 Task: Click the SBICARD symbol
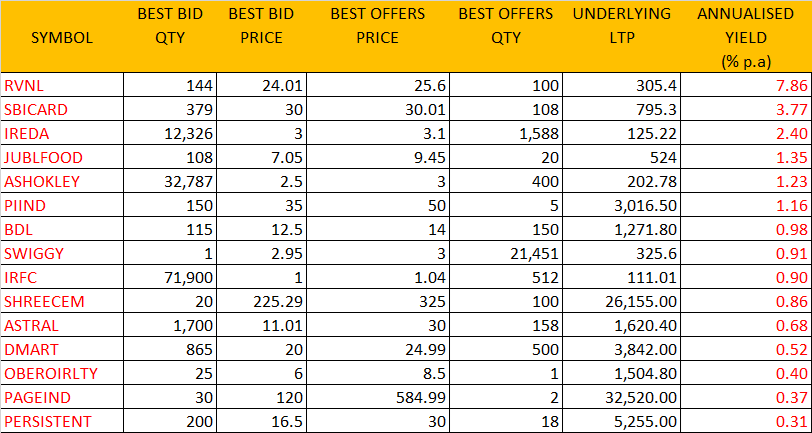click(x=31, y=110)
